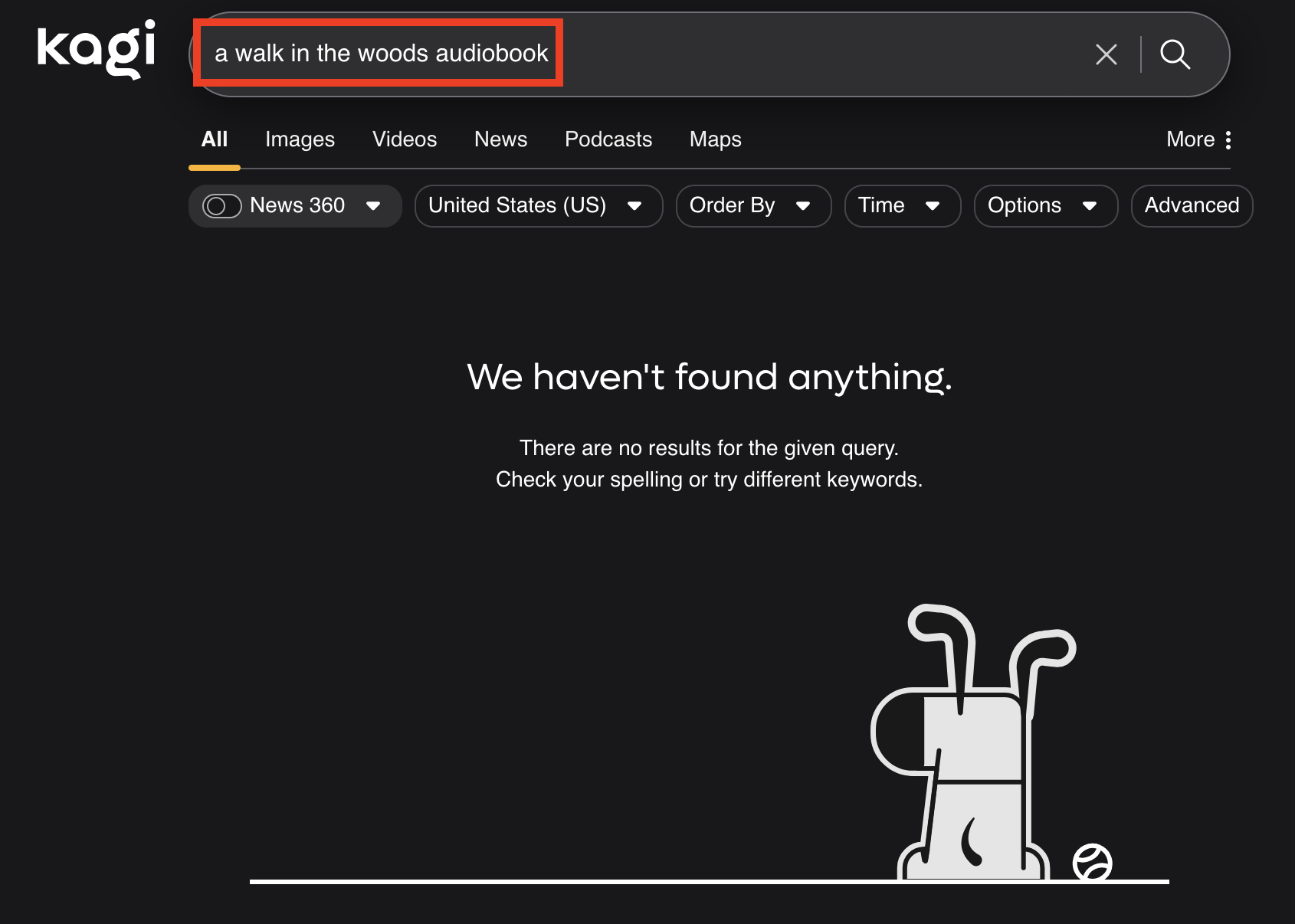1295x924 pixels.
Task: Click the Kagi logo
Action: click(x=96, y=49)
